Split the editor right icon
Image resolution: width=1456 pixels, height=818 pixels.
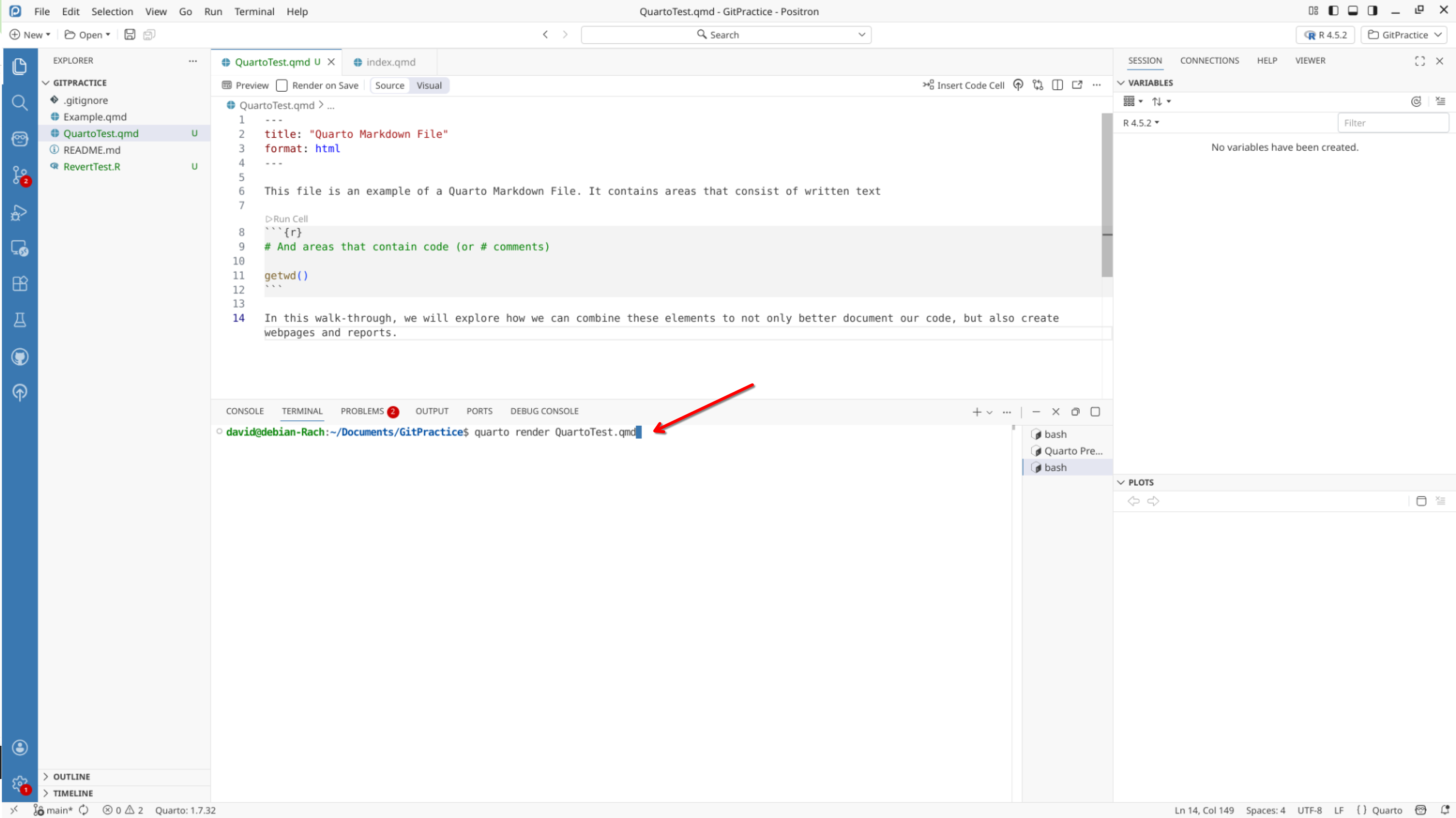[1057, 85]
